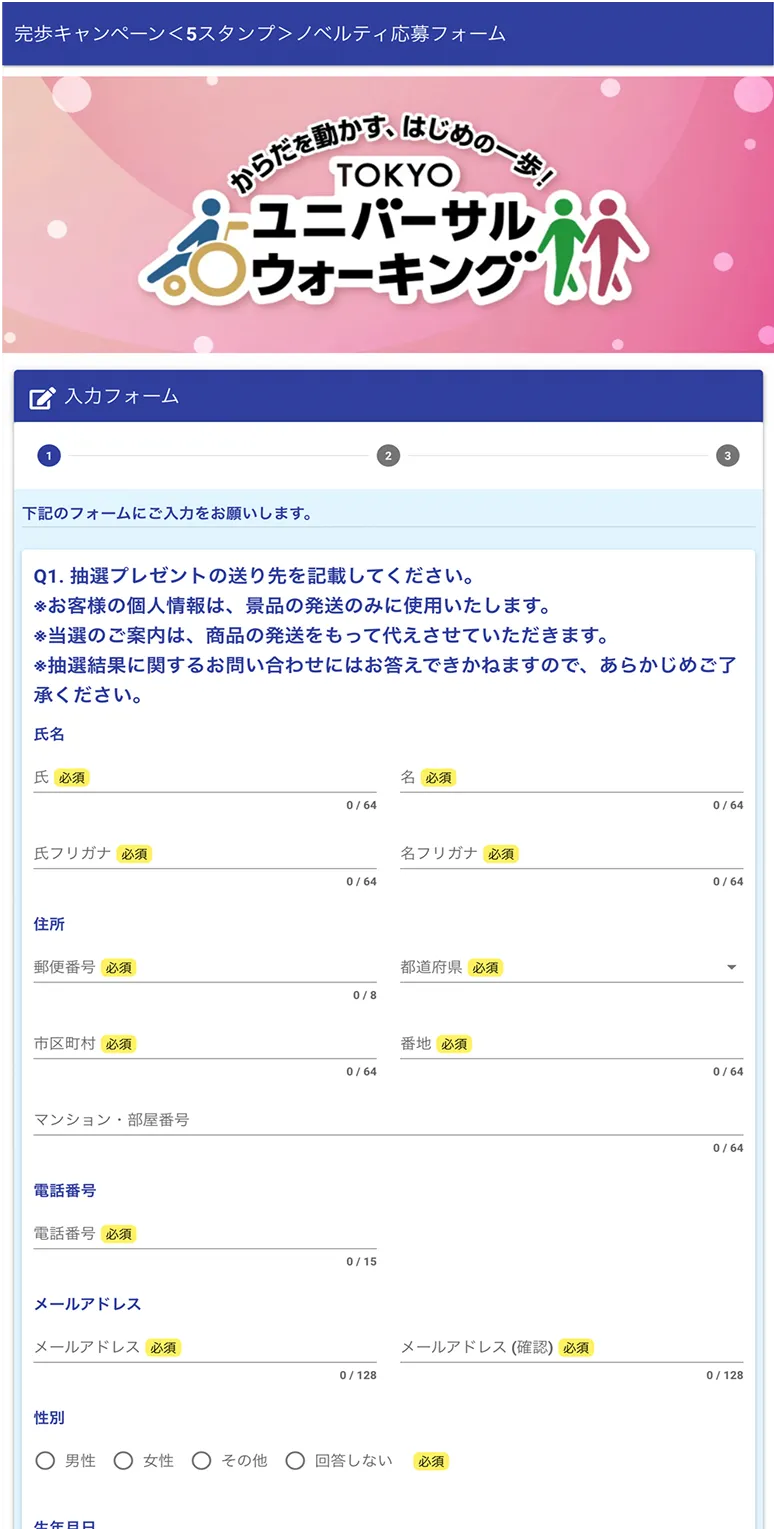Click the 氏 surname input field
The height and width of the screenshot is (1529, 774).
point(204,778)
